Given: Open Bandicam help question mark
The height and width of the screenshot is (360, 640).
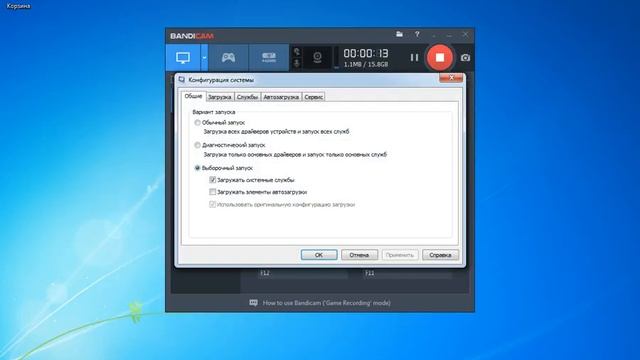Looking at the screenshot, I should (x=417, y=35).
